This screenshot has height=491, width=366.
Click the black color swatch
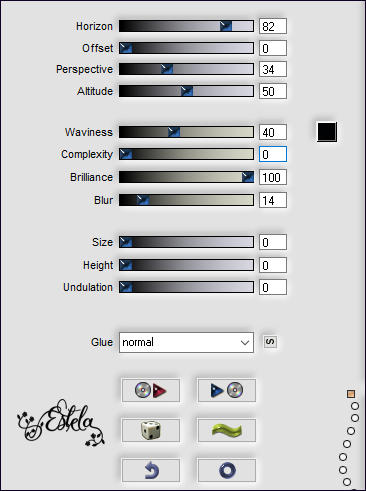pyautogui.click(x=327, y=132)
